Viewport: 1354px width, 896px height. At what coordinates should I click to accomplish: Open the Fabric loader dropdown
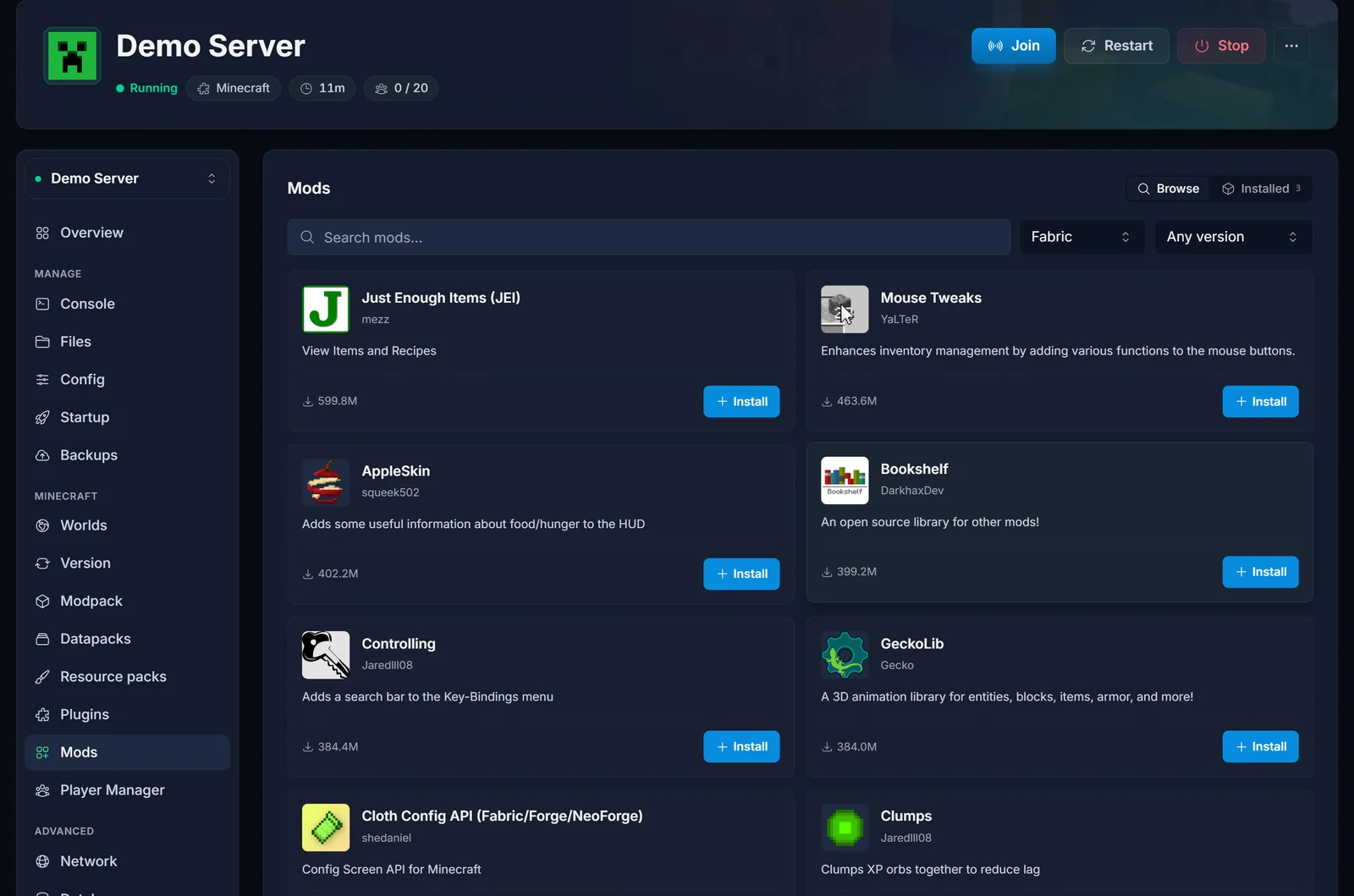tap(1082, 237)
